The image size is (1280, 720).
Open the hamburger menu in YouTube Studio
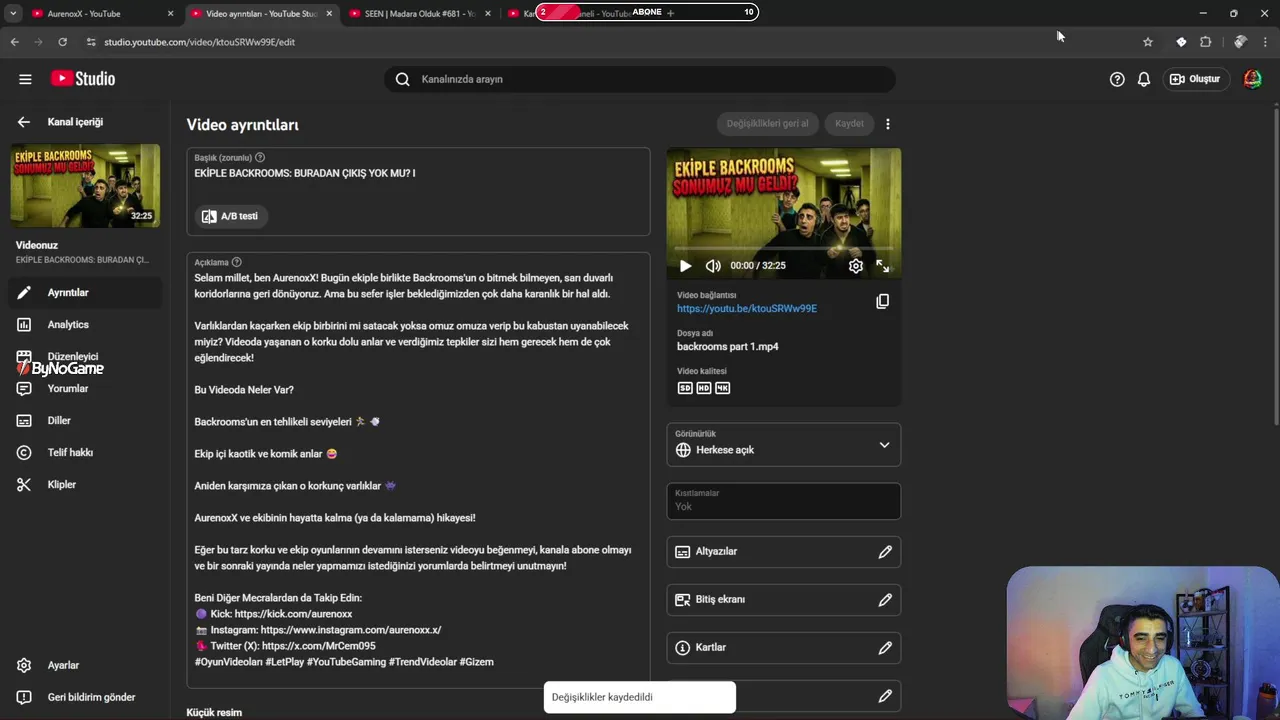point(25,79)
